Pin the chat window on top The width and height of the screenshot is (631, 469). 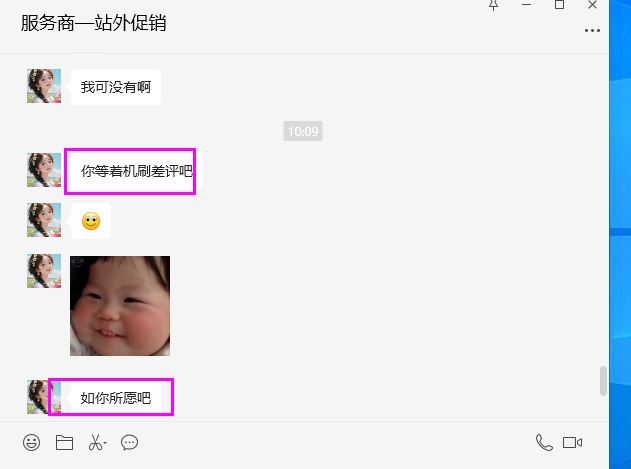[493, 5]
